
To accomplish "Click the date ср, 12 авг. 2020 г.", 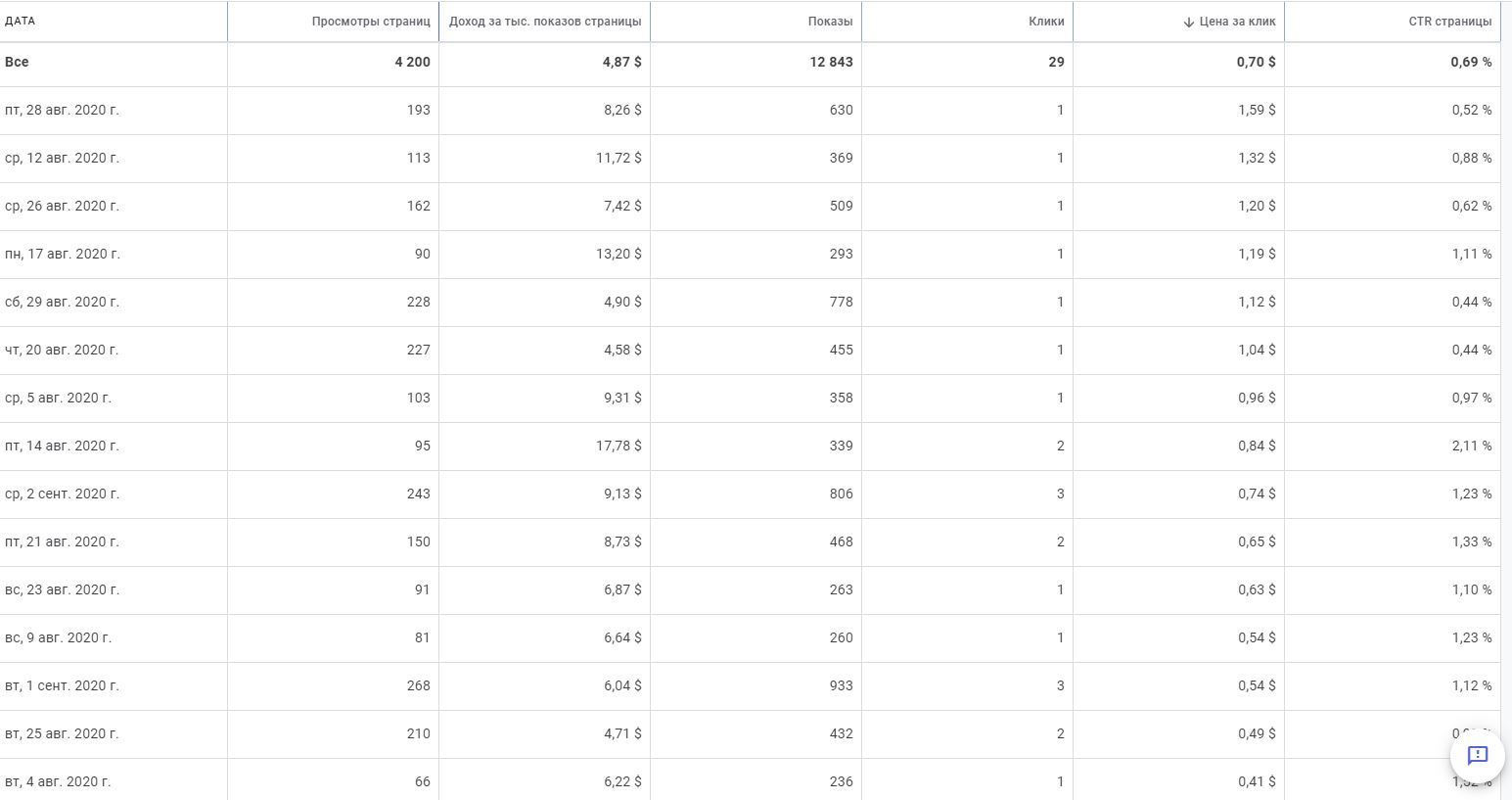I will point(62,158).
